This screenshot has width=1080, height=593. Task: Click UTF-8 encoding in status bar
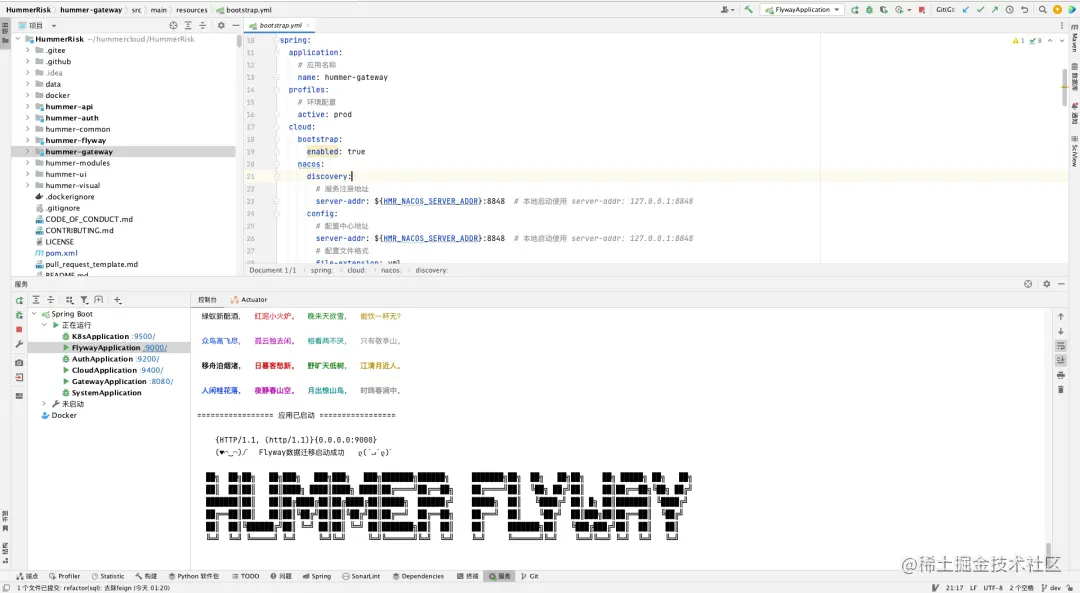[x=993, y=587]
